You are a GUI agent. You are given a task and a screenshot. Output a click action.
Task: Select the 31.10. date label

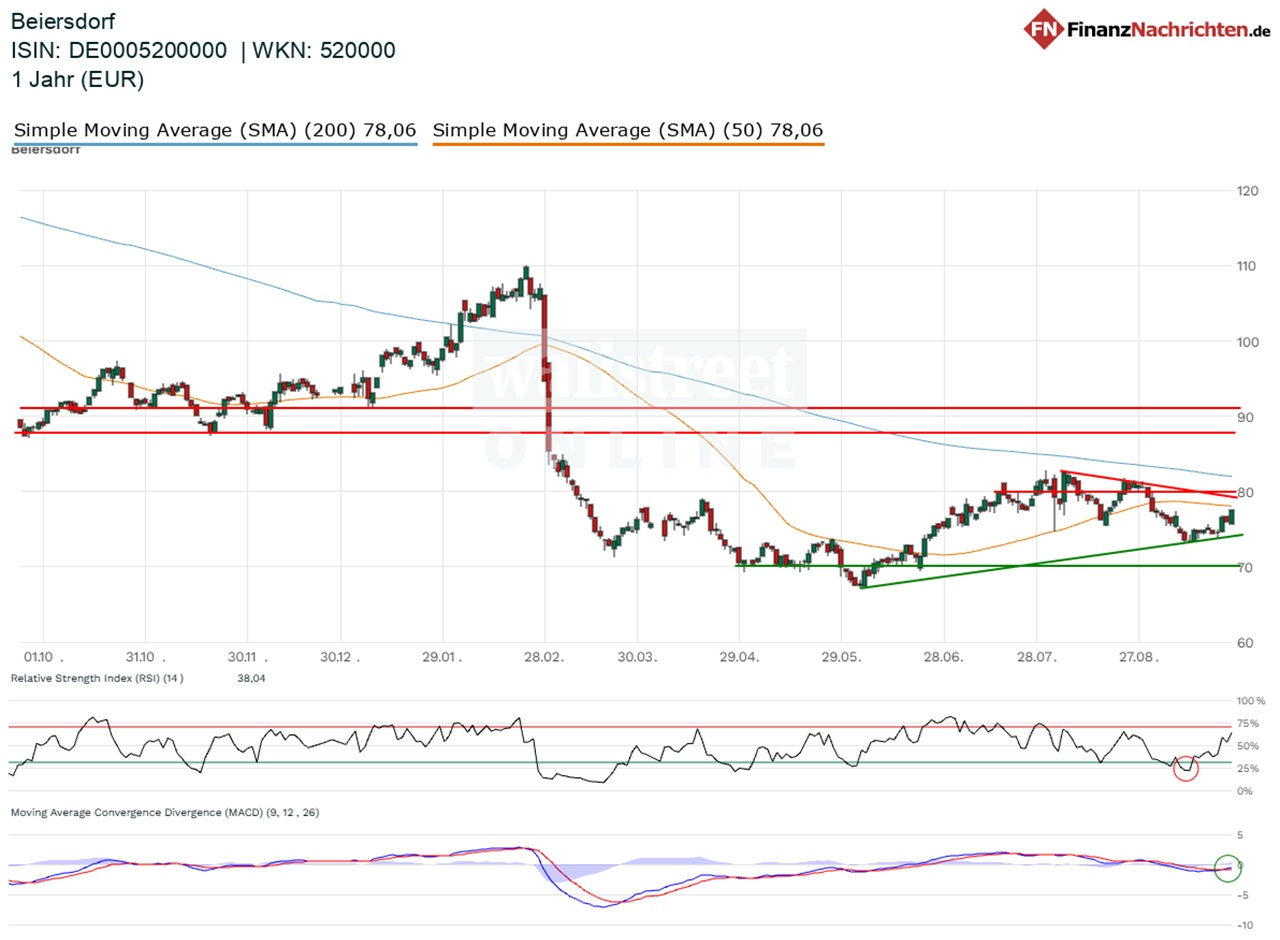144,658
